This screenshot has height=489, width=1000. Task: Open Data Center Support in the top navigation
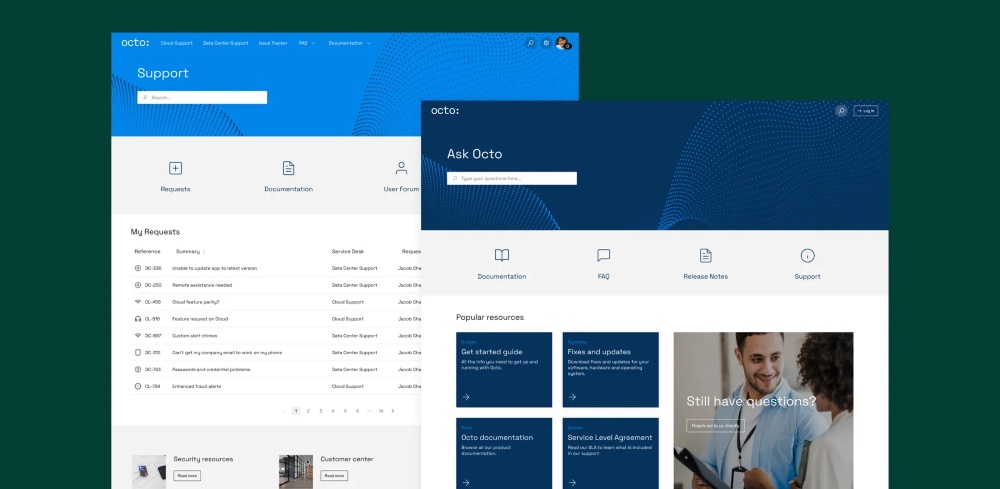226,43
